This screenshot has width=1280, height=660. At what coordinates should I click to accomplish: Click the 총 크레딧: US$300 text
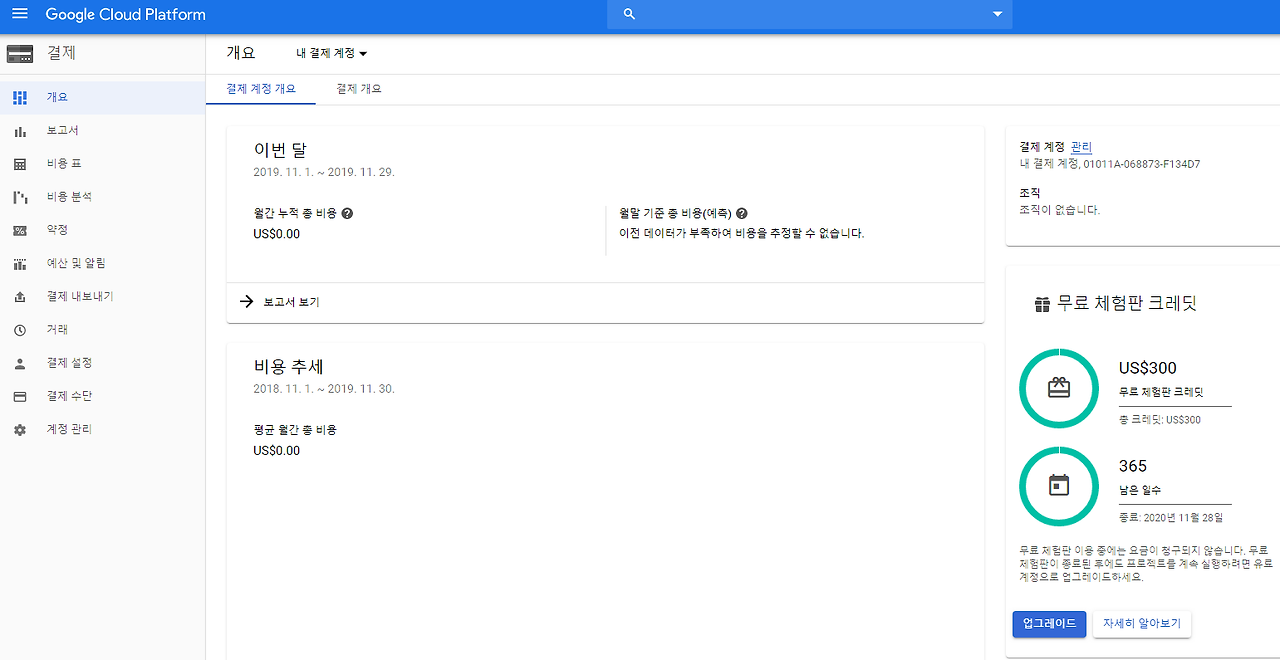pos(1160,420)
